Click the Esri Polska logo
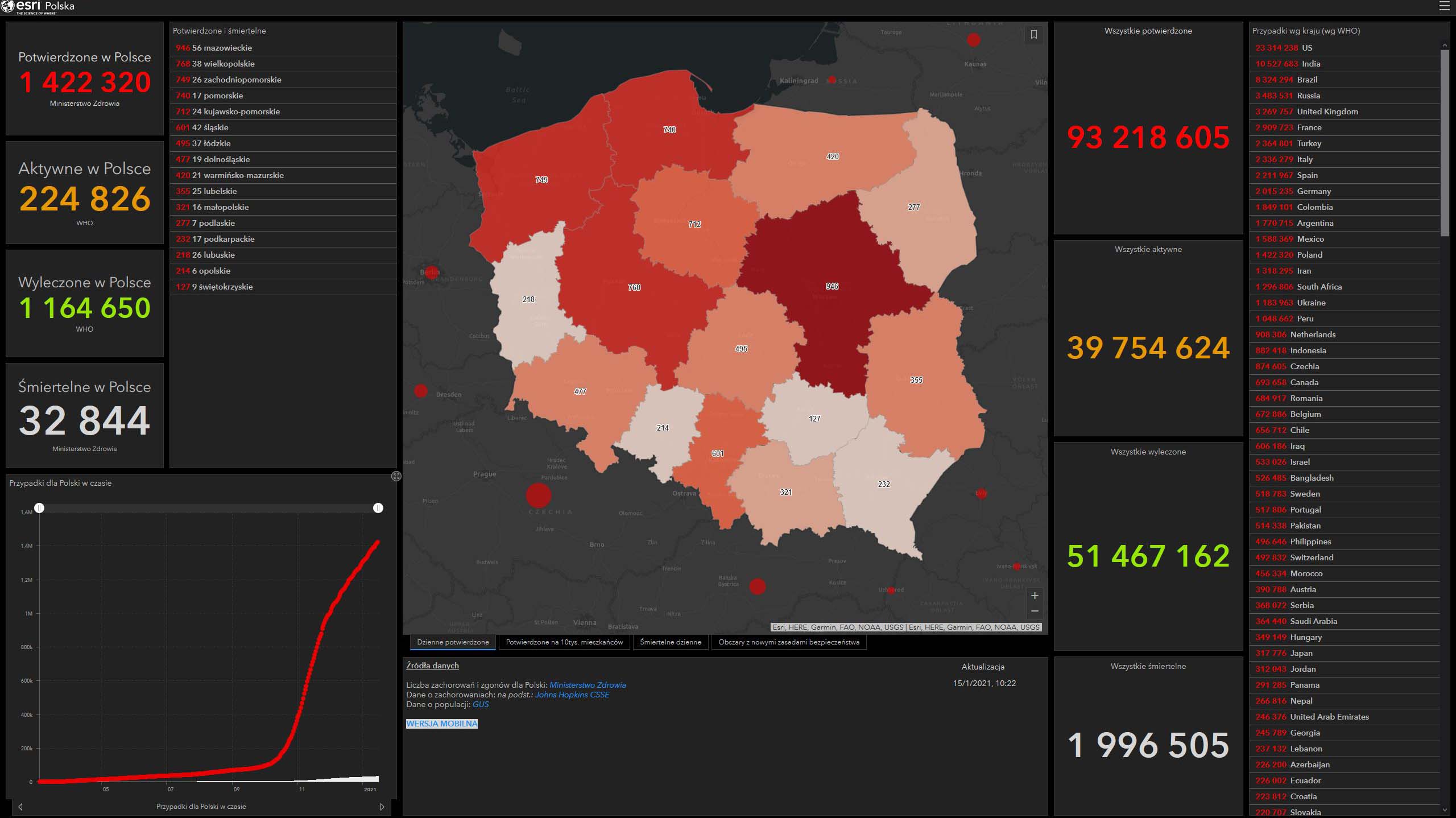 coord(38,7)
